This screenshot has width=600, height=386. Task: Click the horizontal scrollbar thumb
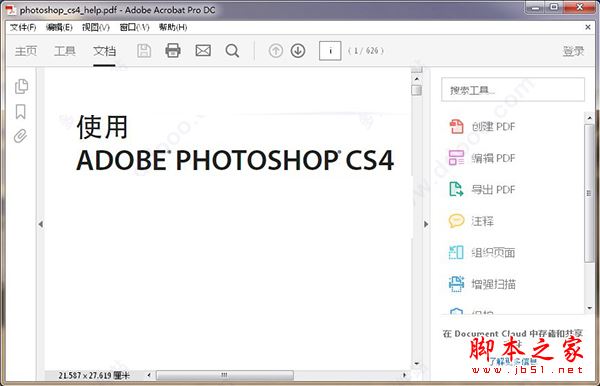point(225,375)
